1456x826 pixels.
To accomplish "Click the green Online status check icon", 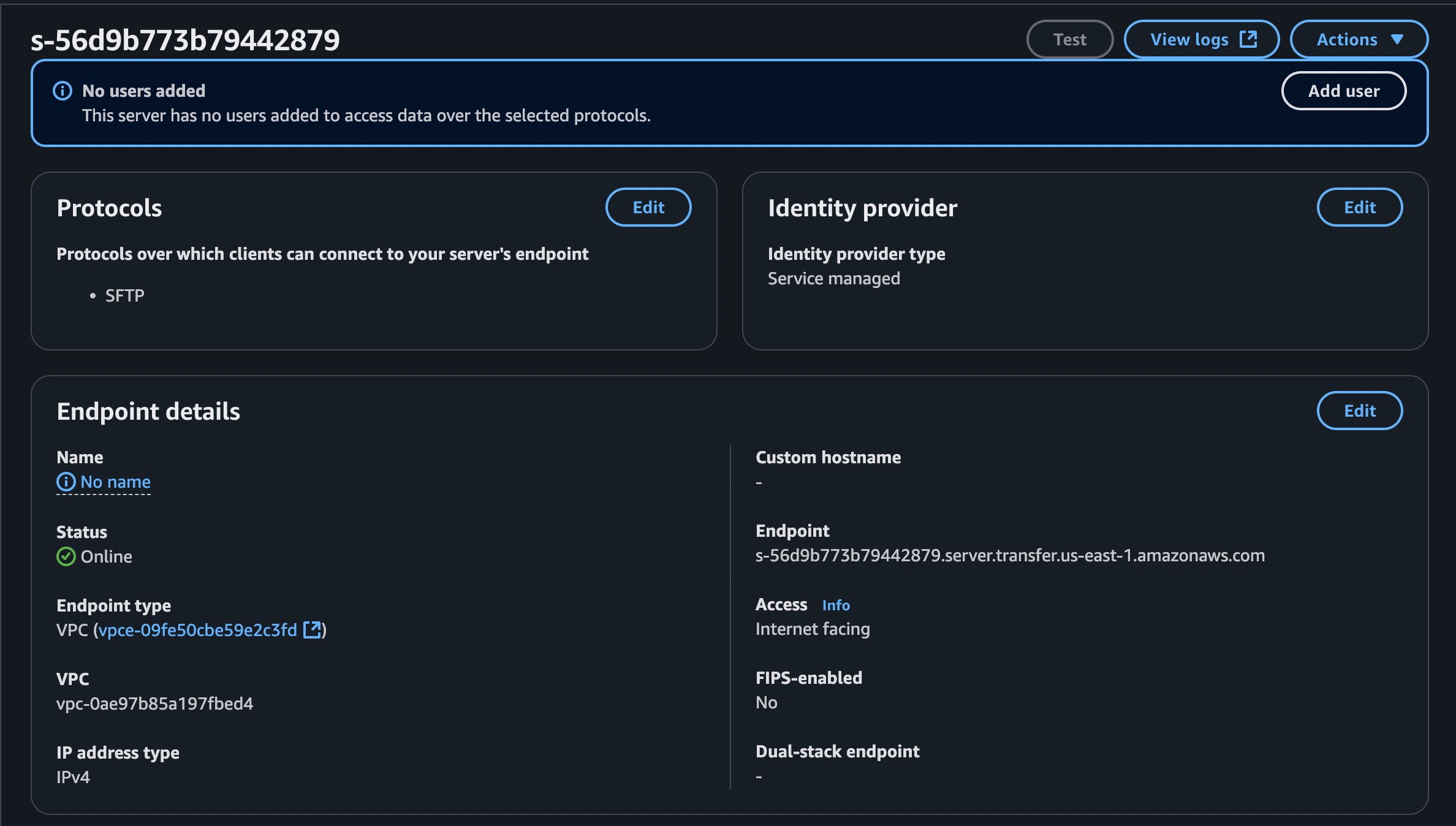I will click(x=66, y=556).
